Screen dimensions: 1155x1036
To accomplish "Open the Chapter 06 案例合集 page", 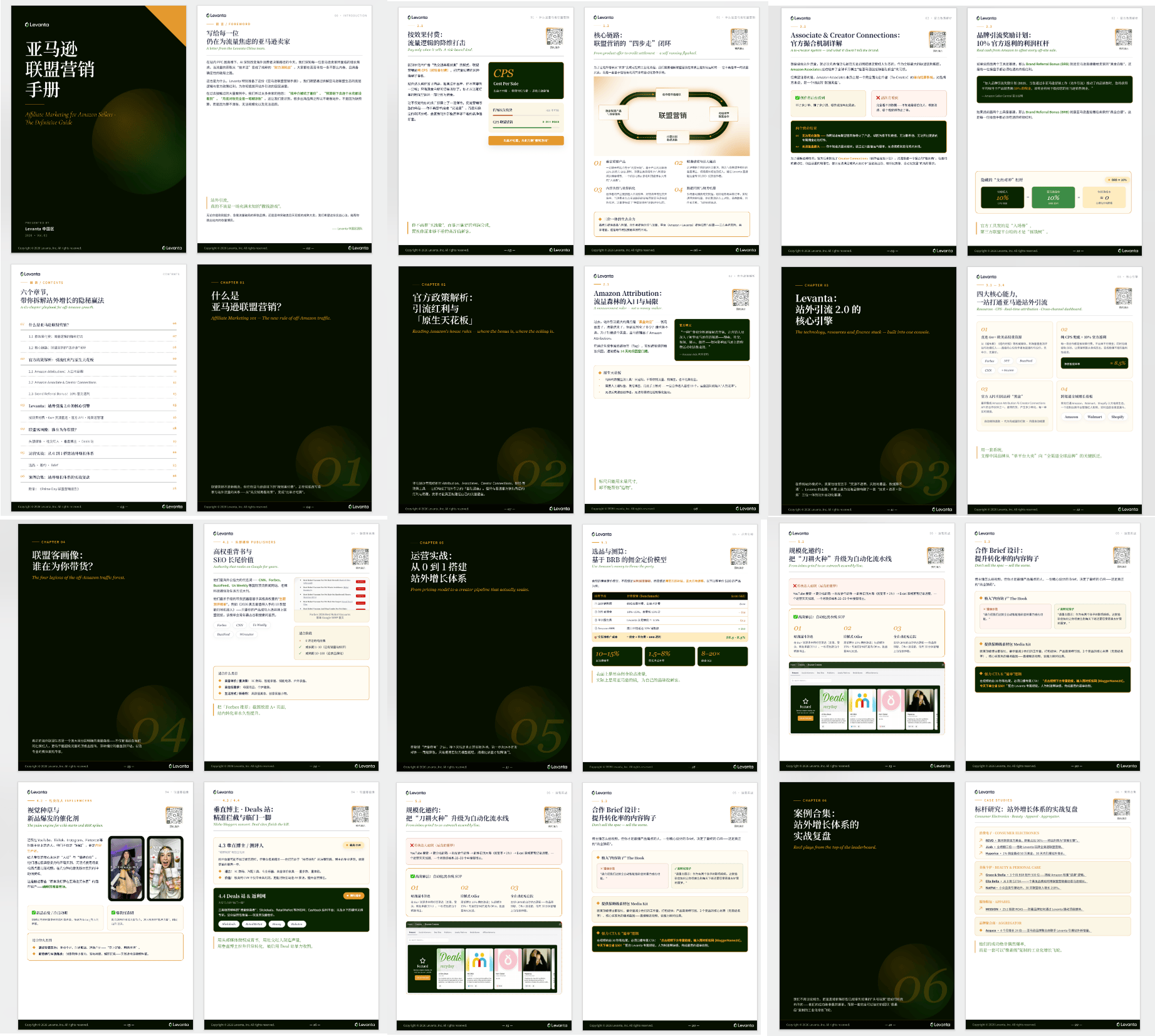I will click(867, 906).
